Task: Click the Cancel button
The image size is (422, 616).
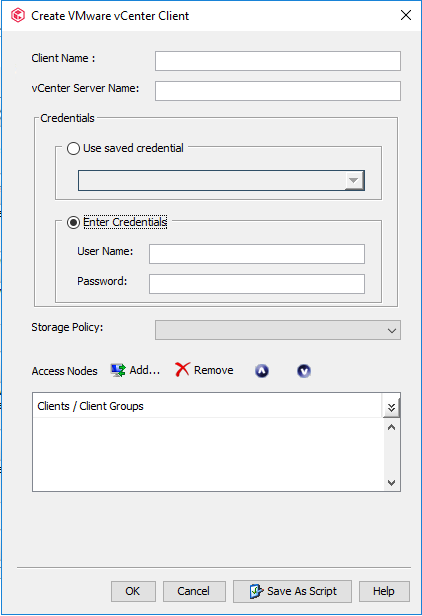Action: (x=194, y=591)
